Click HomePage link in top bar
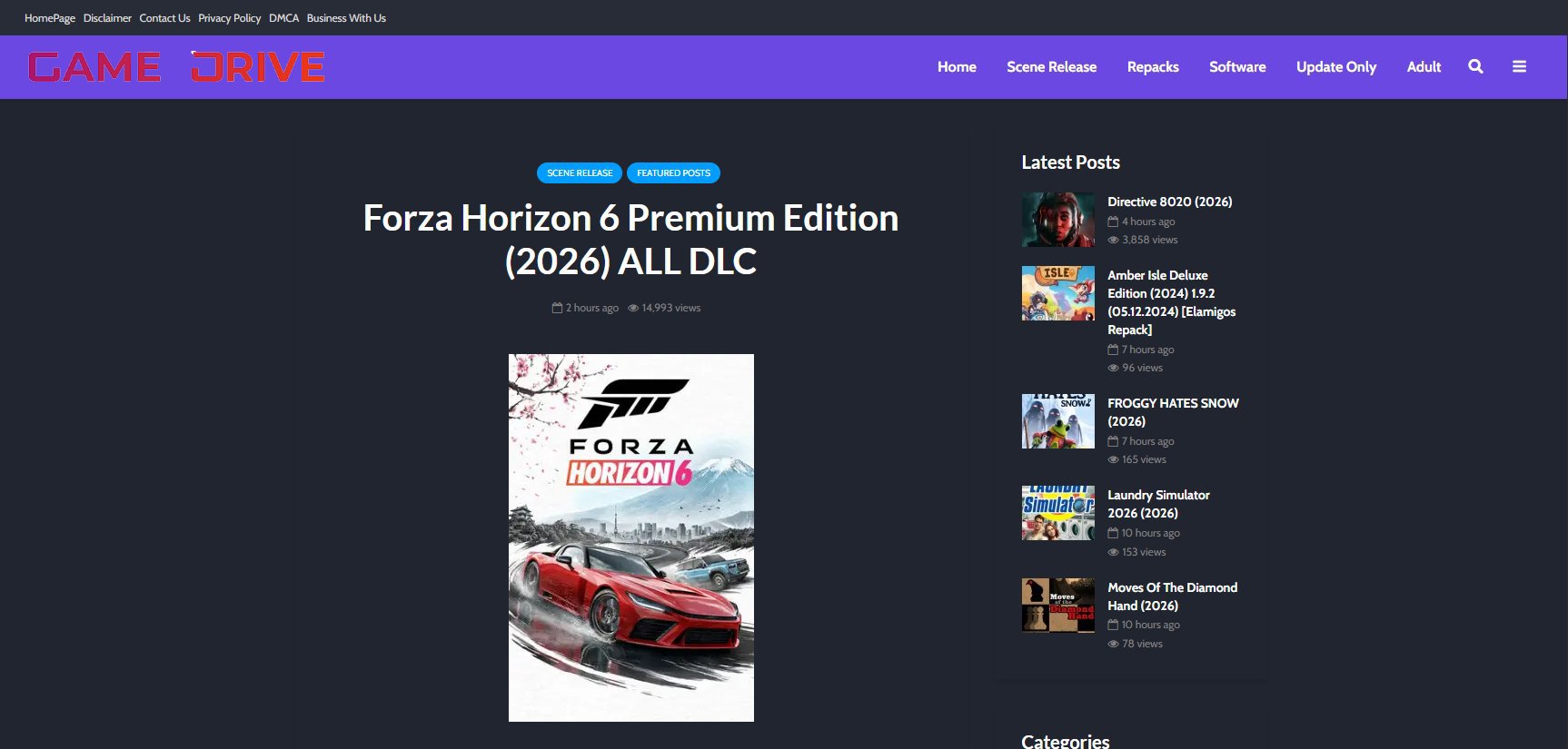 (50, 18)
